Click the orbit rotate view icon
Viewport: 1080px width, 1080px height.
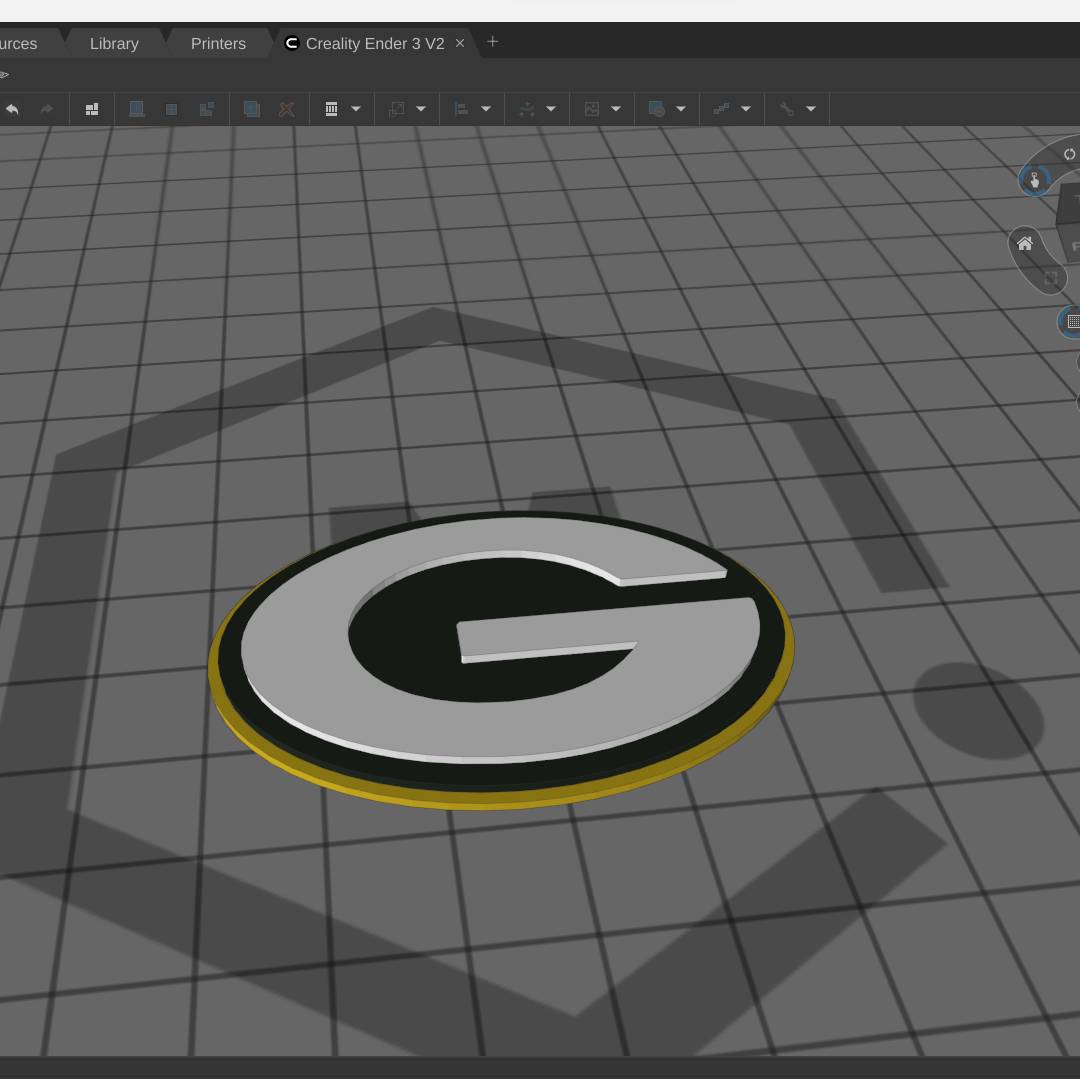(1069, 154)
